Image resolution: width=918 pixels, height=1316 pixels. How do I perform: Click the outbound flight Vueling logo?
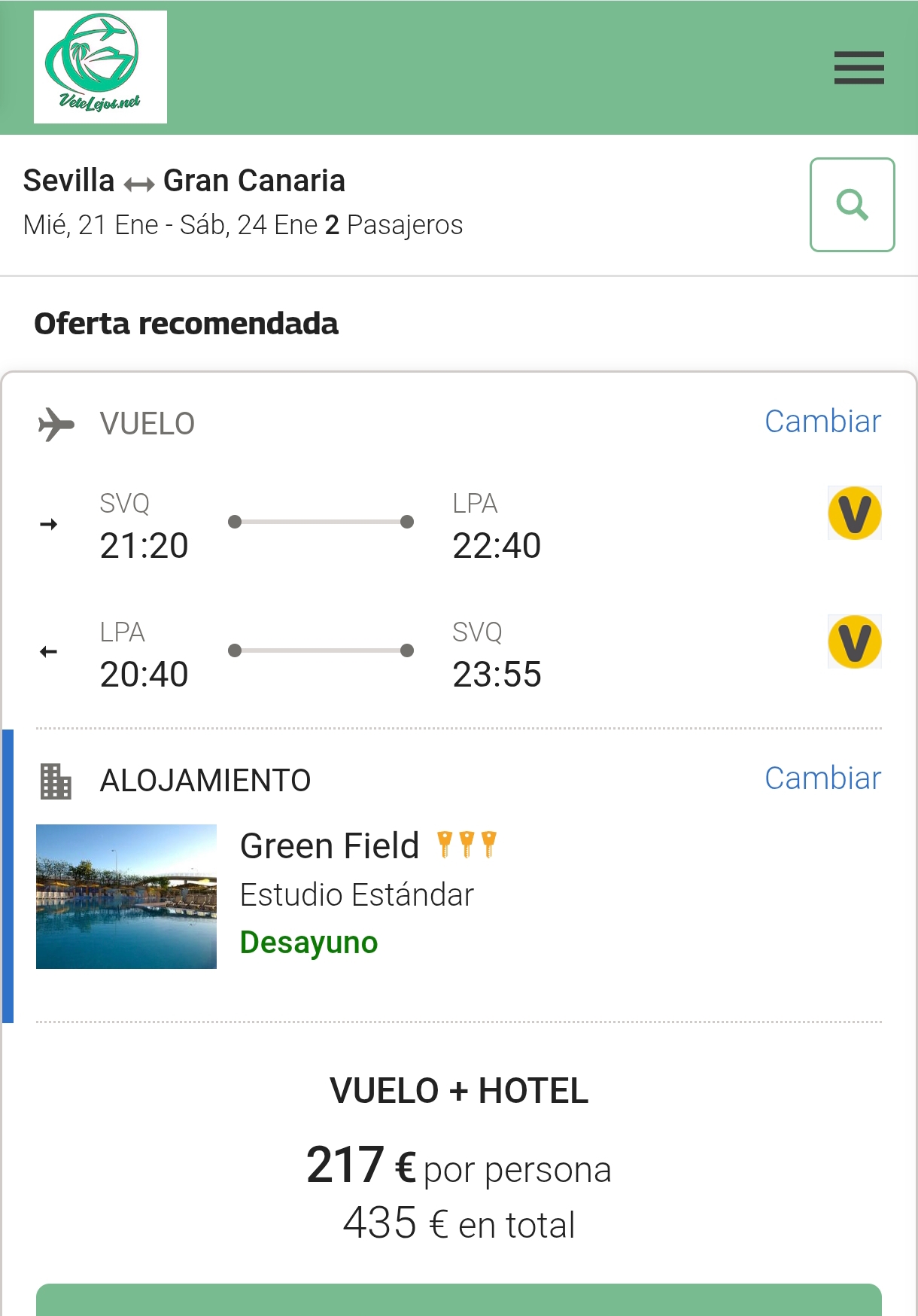point(854,513)
